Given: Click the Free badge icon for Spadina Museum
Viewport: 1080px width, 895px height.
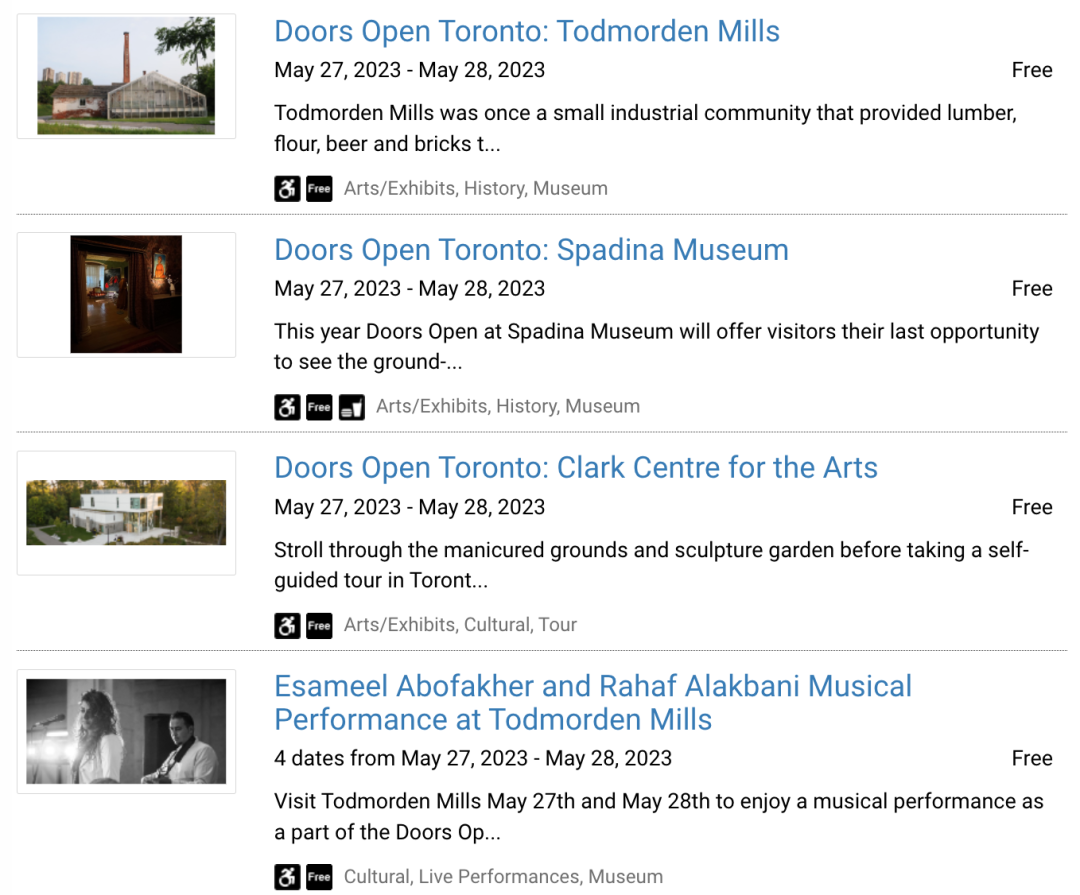Looking at the screenshot, I should point(319,407).
